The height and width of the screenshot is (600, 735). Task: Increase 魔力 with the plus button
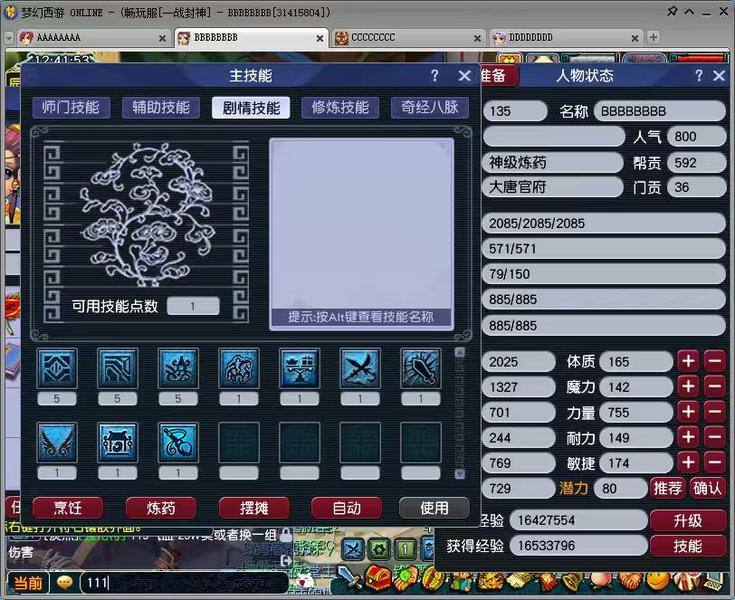(688, 387)
